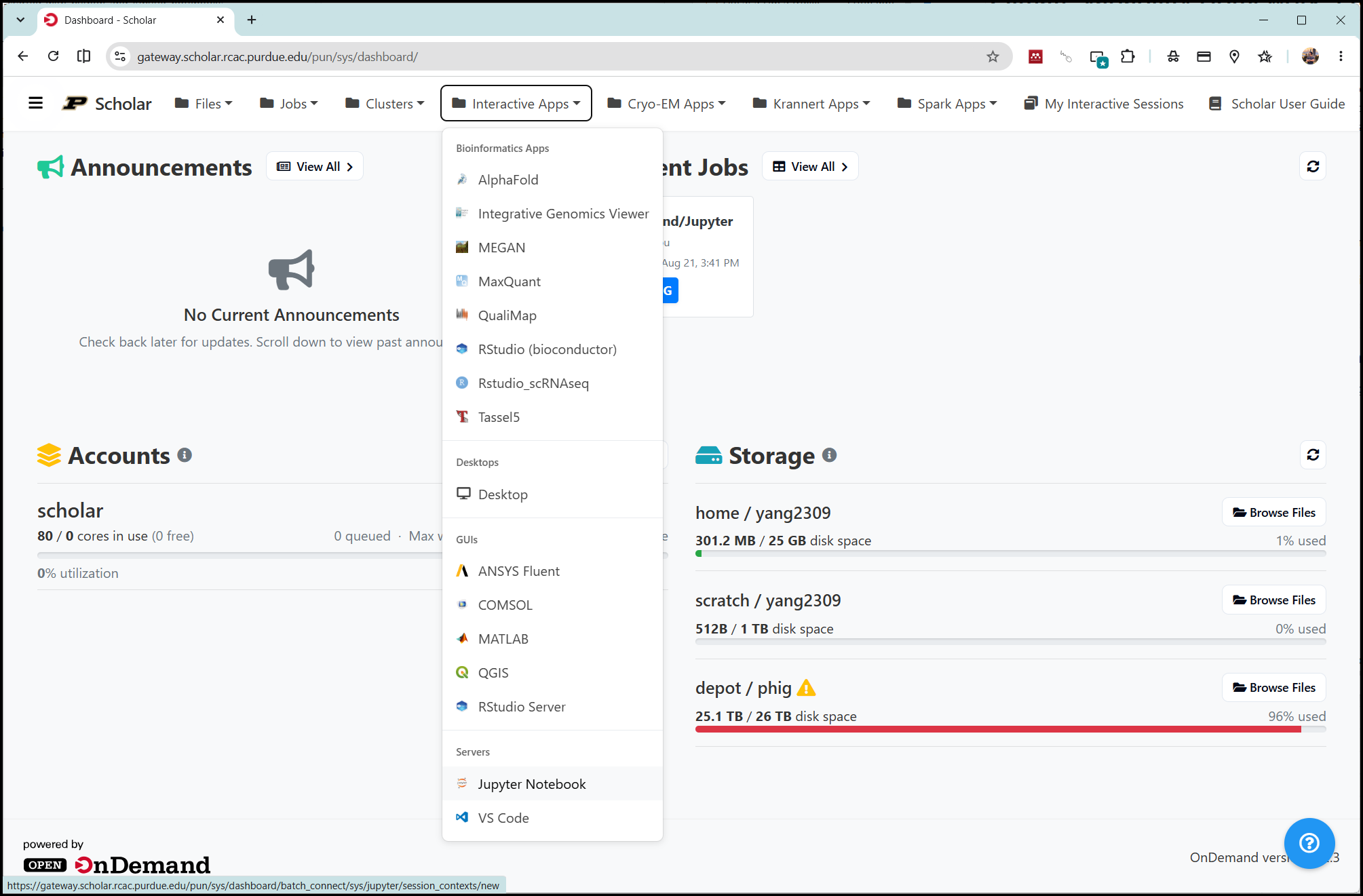This screenshot has width=1363, height=896.
Task: Click the browser back arrow
Action: (x=23, y=56)
